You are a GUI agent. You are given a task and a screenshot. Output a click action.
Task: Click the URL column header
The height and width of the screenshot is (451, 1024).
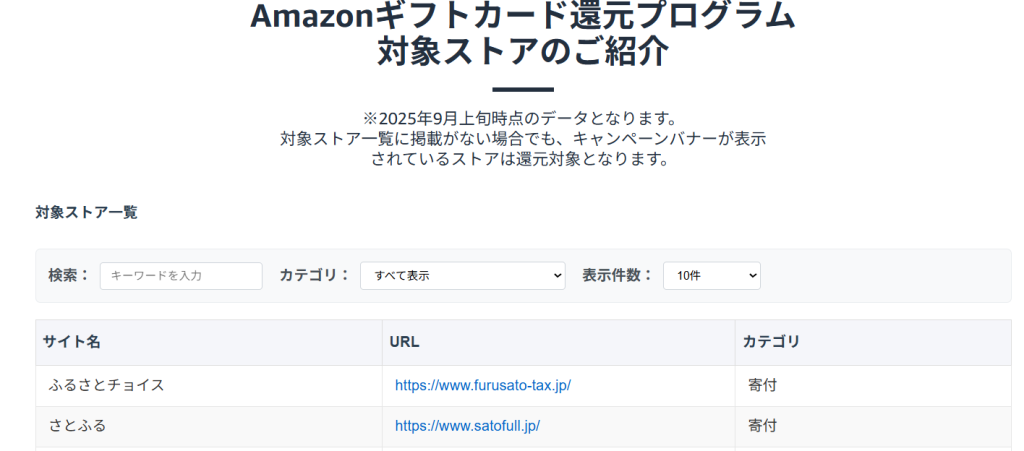point(404,342)
